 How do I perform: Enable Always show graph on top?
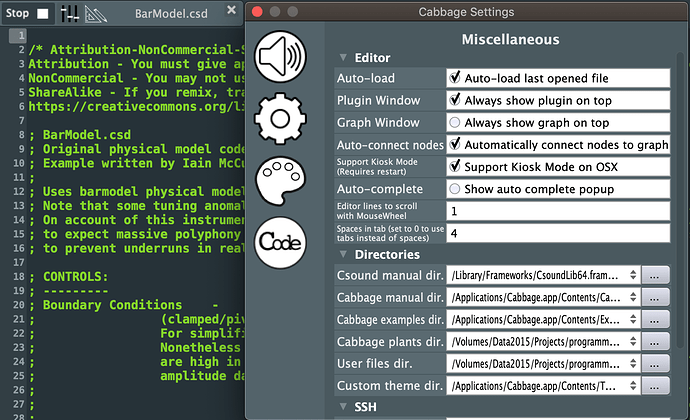[x=455, y=122]
